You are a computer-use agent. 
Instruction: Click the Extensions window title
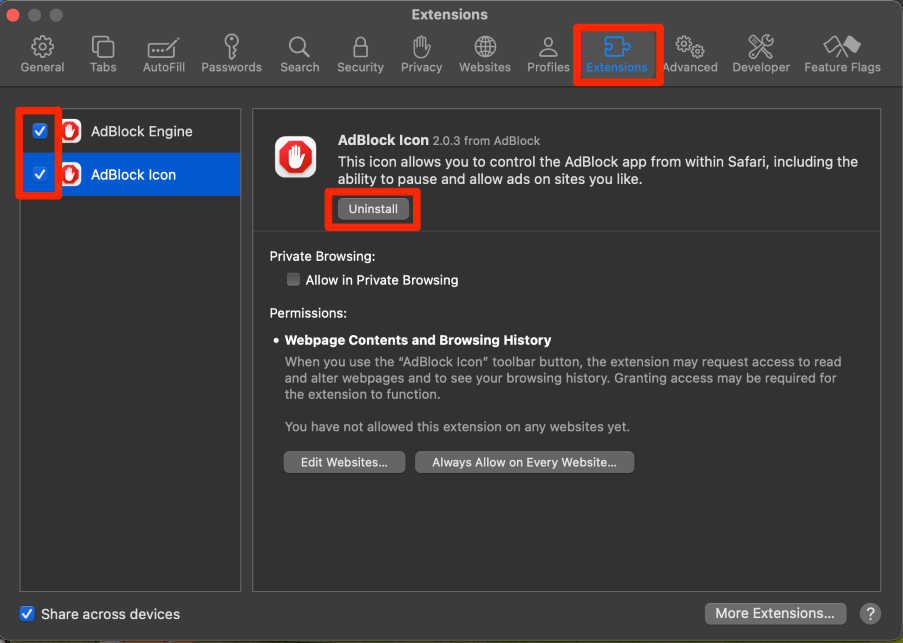coord(450,14)
